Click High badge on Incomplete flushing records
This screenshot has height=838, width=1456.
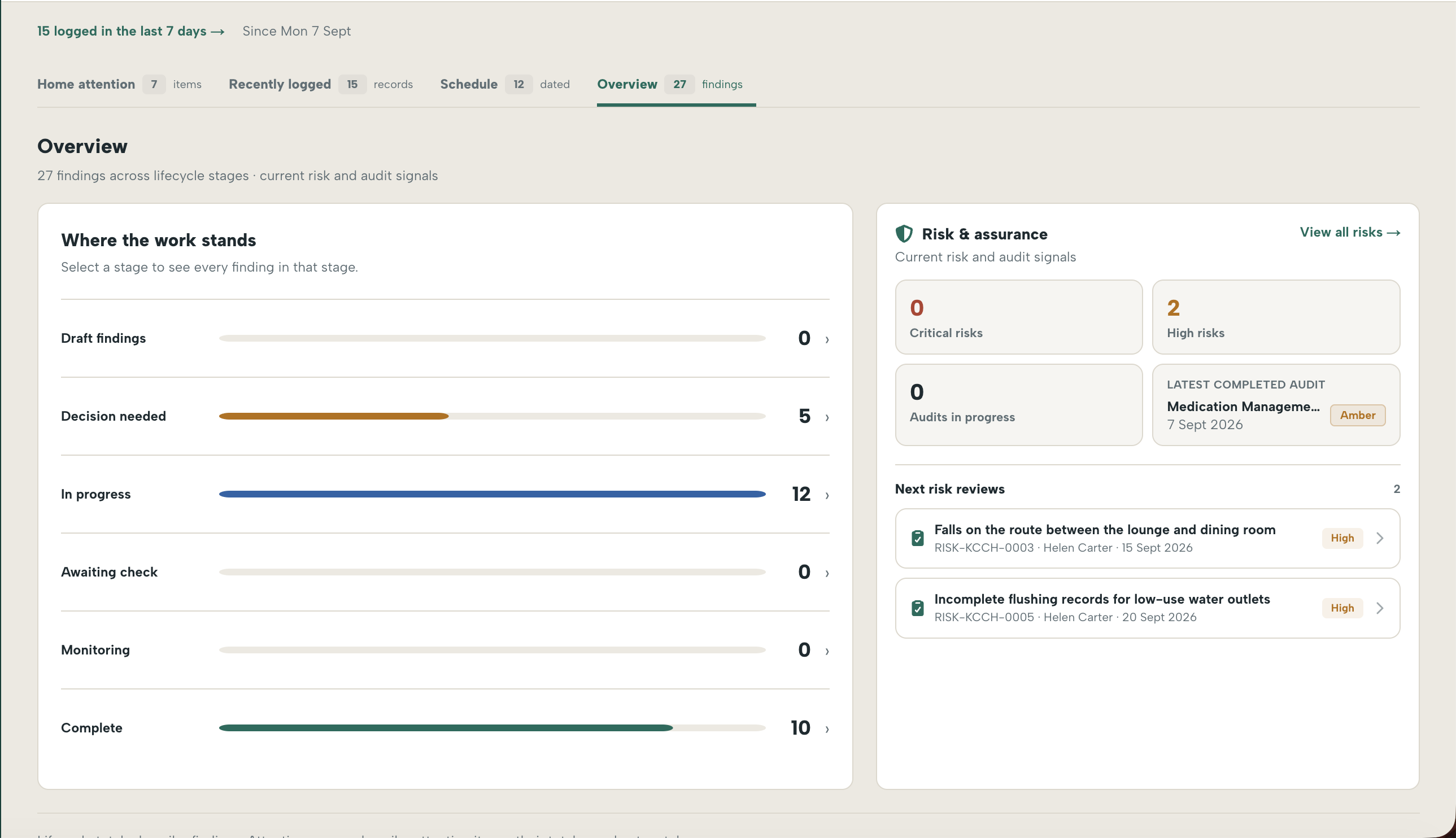(x=1342, y=608)
